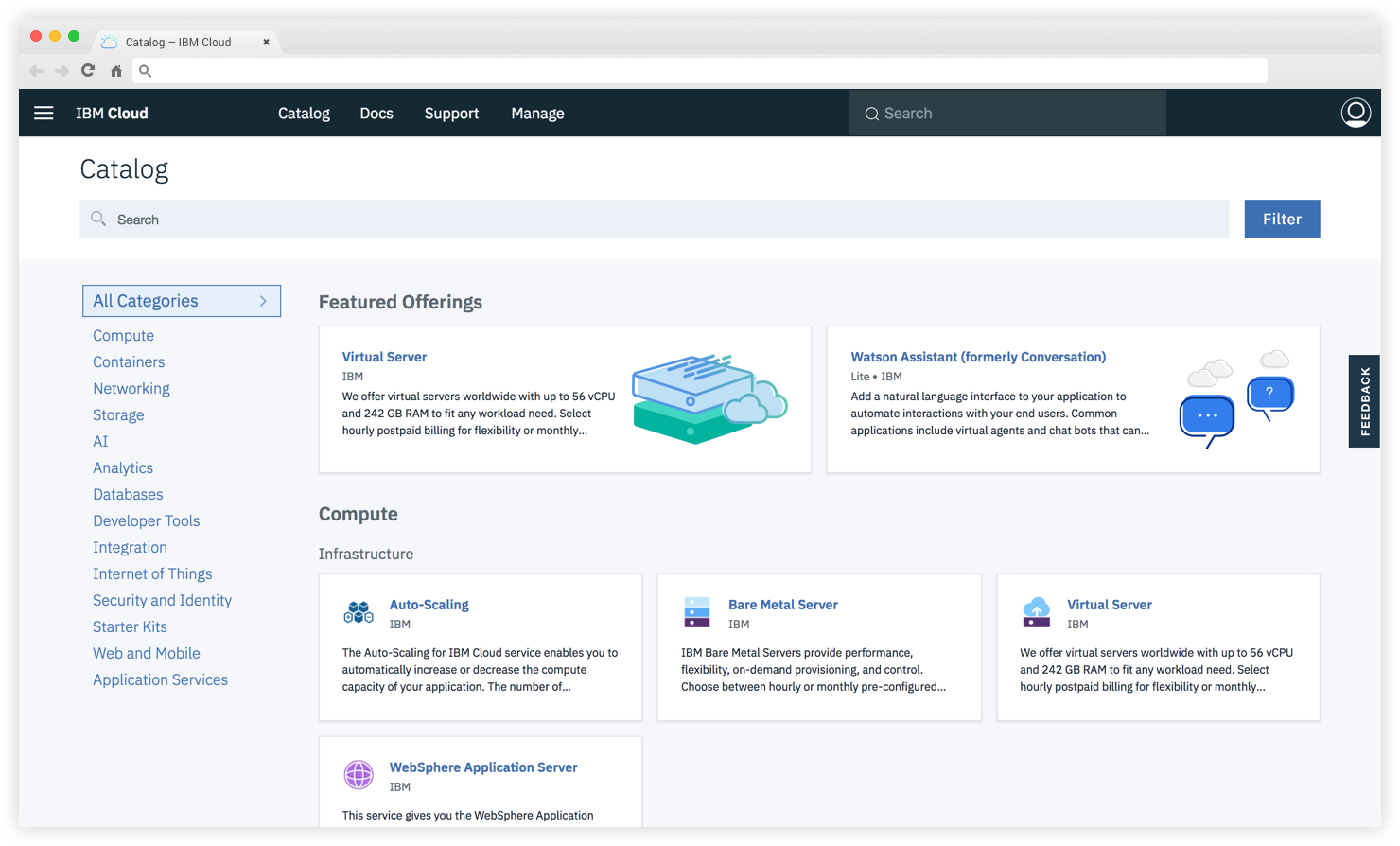The width and height of the screenshot is (1400, 846).
Task: Close the Catalog – IBM Cloud browser tab
Action: [x=266, y=42]
